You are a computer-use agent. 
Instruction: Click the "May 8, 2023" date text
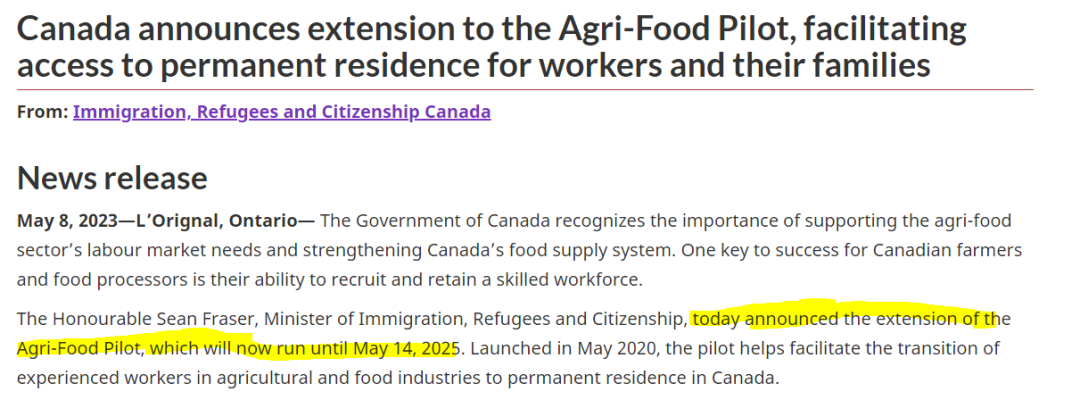click(x=58, y=221)
